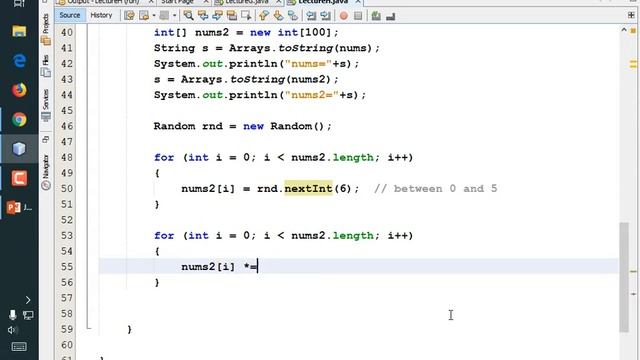Select NetBeans cube icon in taskbar

pos(19,149)
